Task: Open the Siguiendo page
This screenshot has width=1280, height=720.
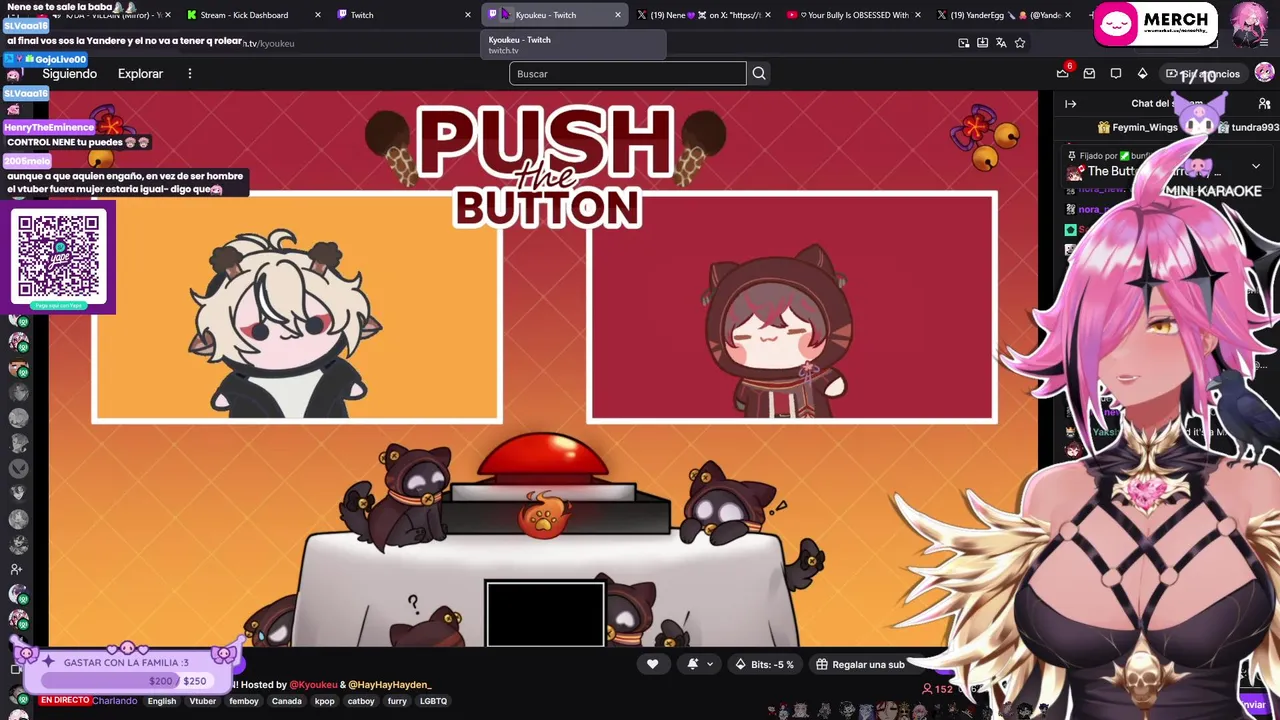Action: pyautogui.click(x=69, y=74)
